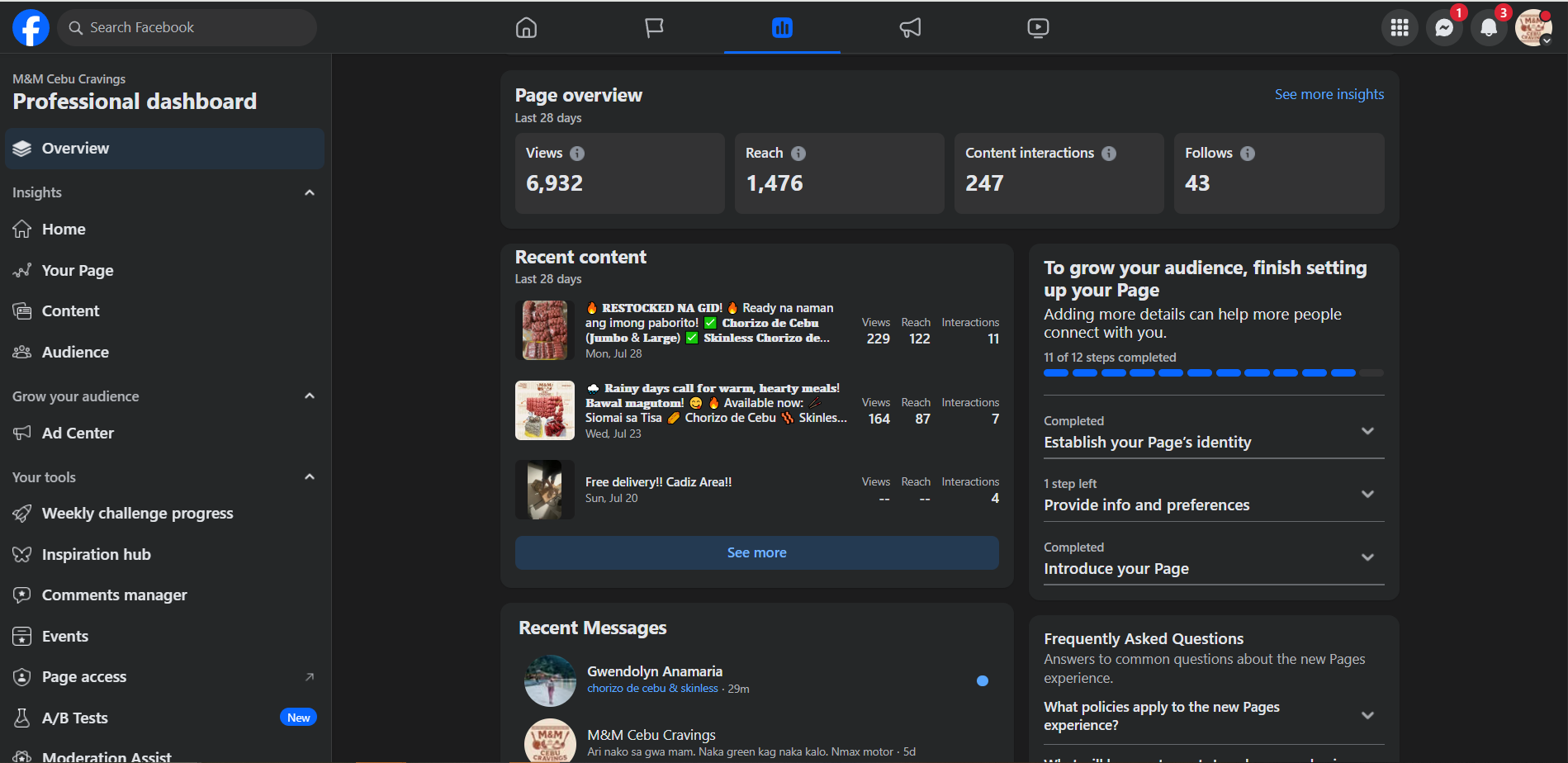The image size is (1568, 763).
Task: Click the Search Facebook field
Action: (190, 28)
